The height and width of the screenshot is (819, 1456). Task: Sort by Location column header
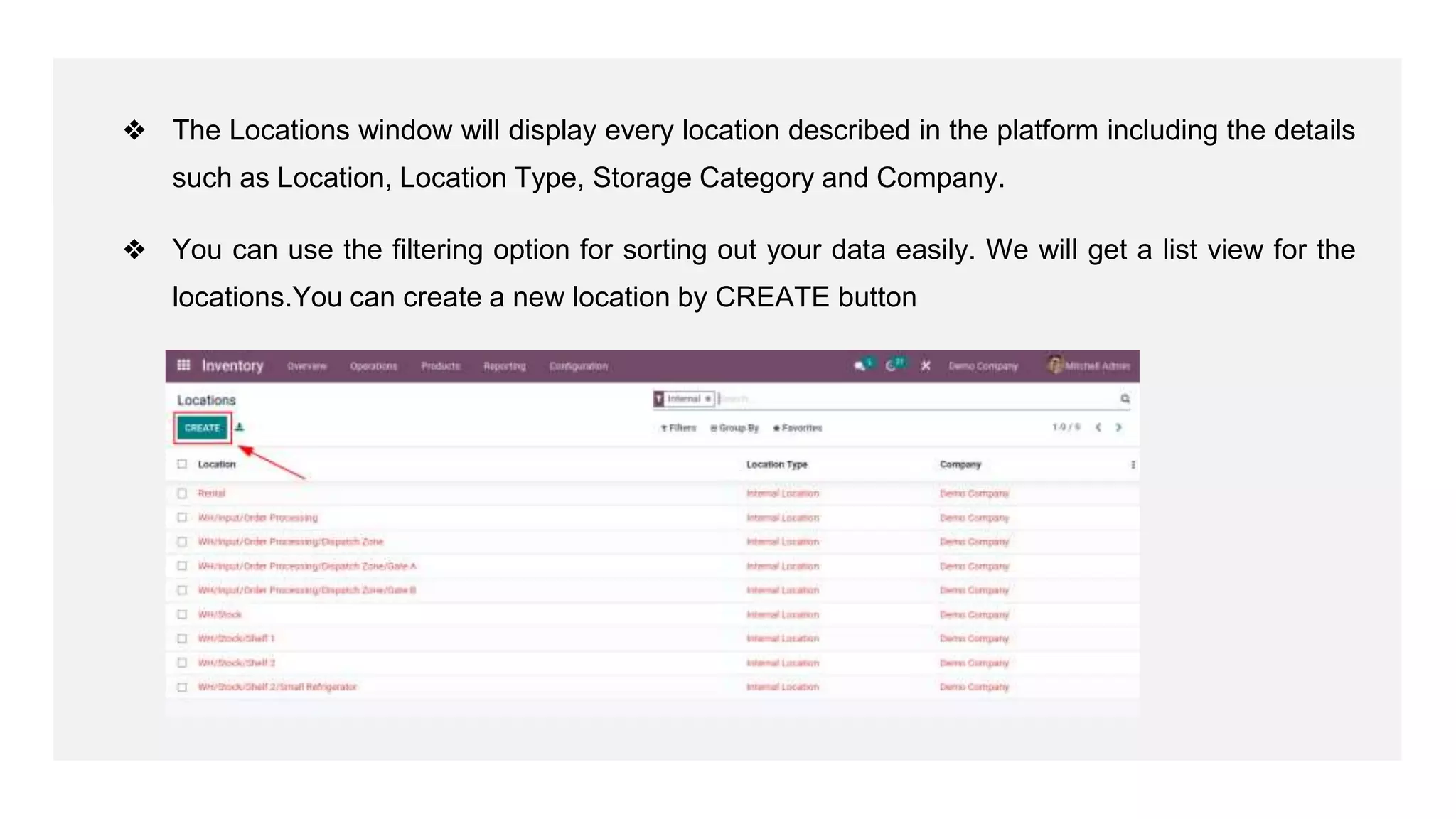point(217,464)
